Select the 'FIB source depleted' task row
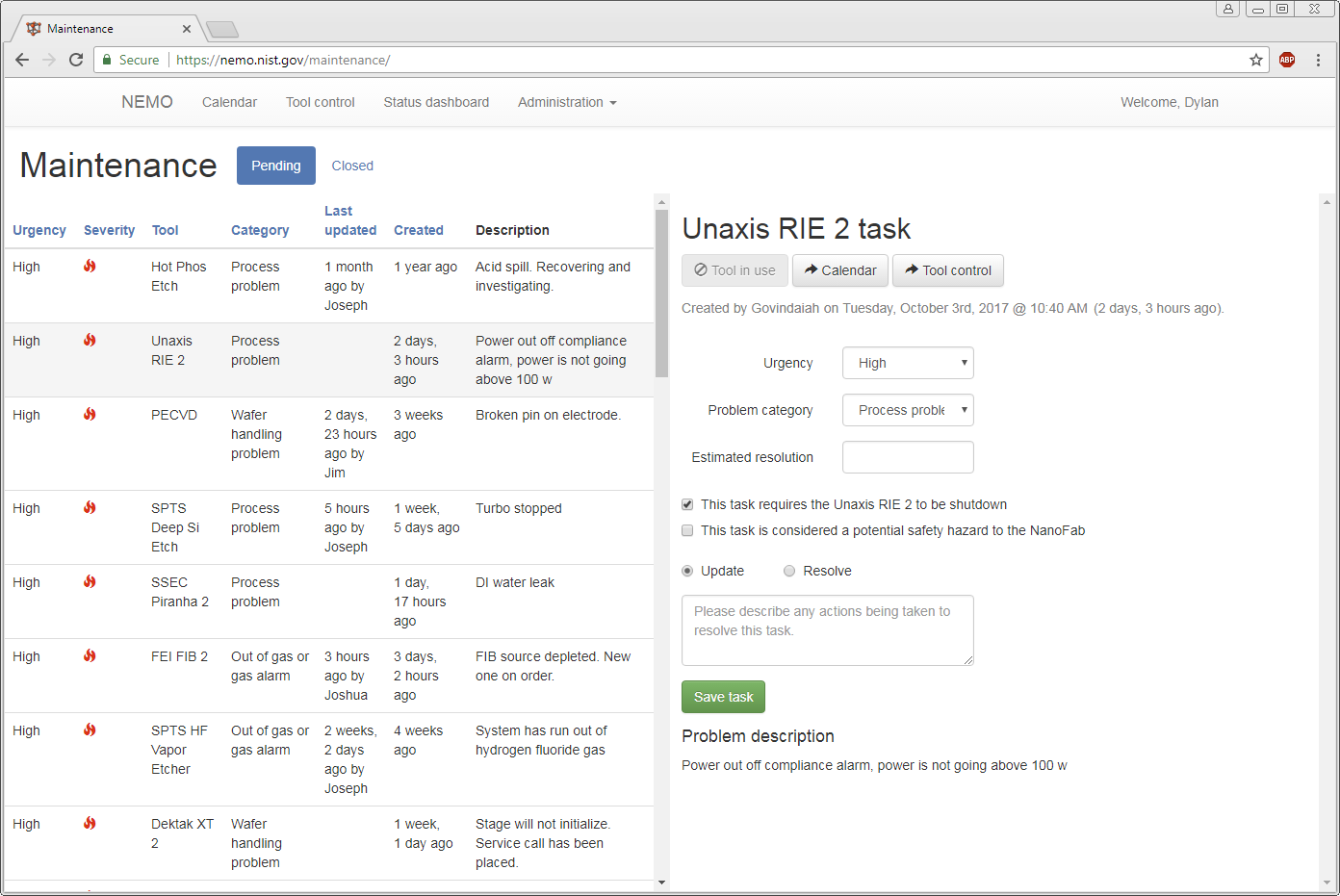Viewport: 1340px width, 896px height. tap(328, 676)
